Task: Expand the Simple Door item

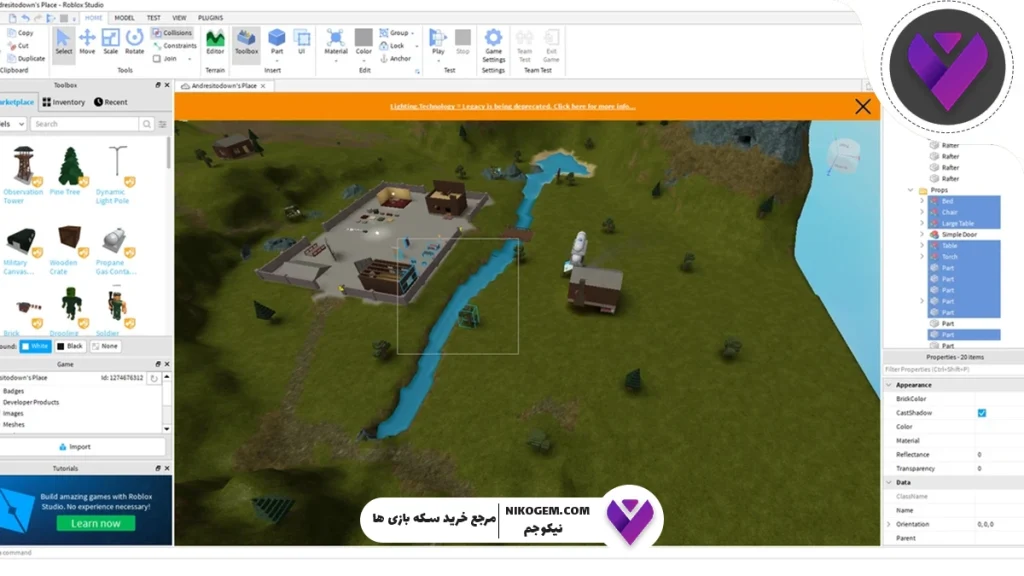Action: click(x=921, y=234)
